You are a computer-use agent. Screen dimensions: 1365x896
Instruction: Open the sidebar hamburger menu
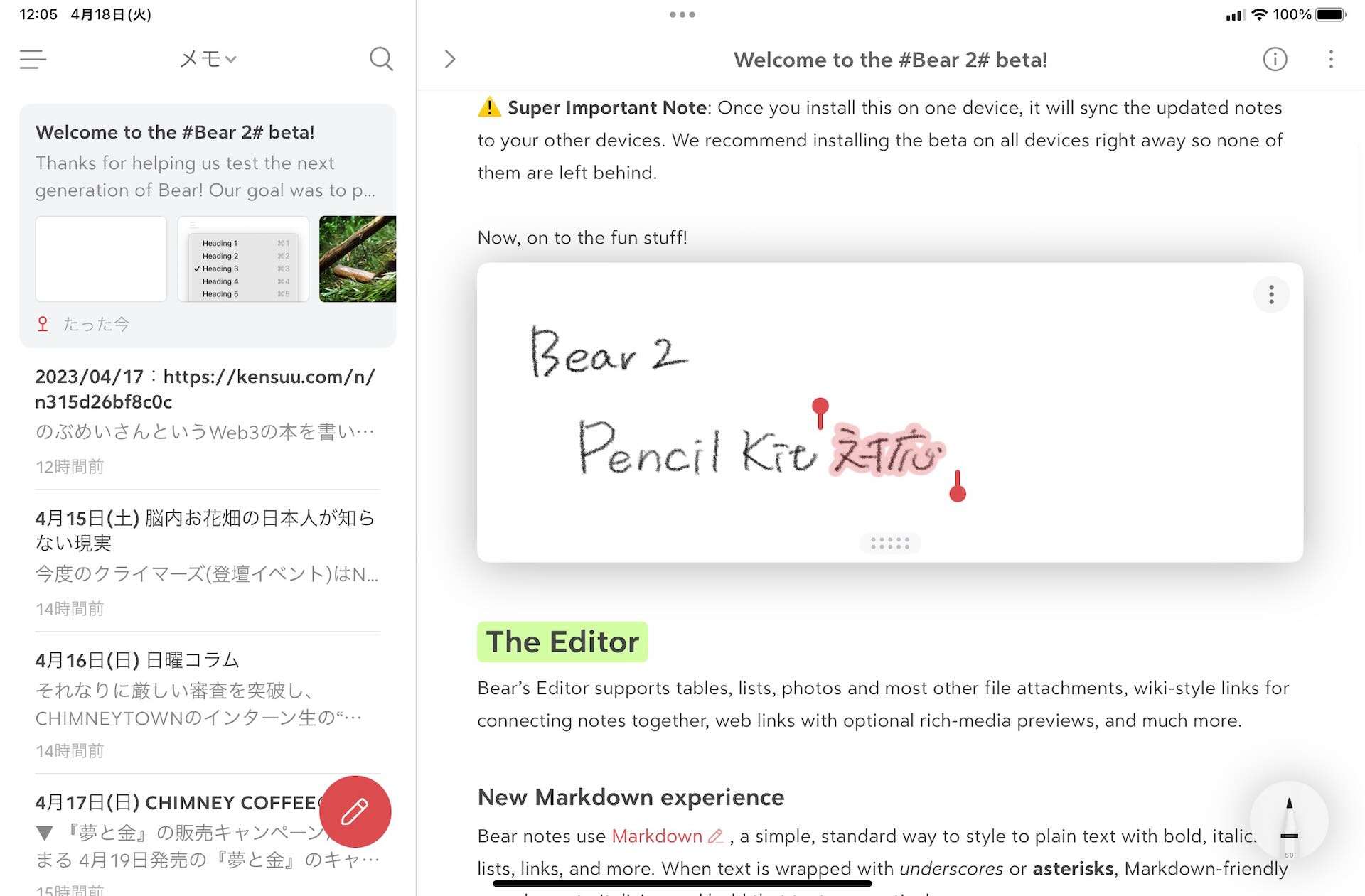click(x=33, y=59)
